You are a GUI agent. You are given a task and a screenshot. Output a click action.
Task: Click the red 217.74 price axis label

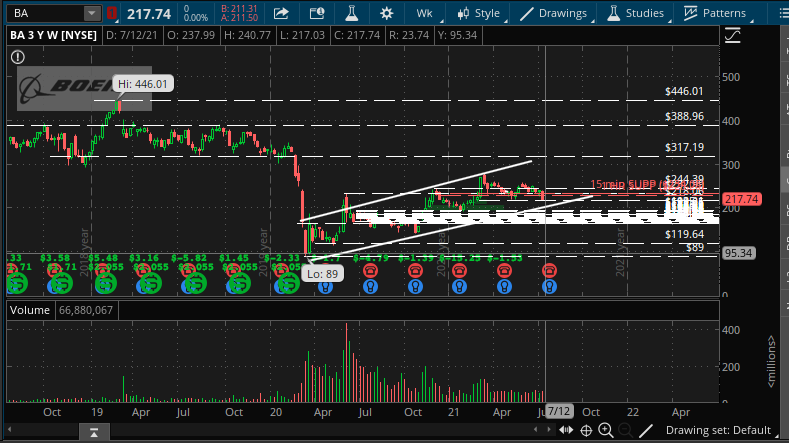pos(742,199)
